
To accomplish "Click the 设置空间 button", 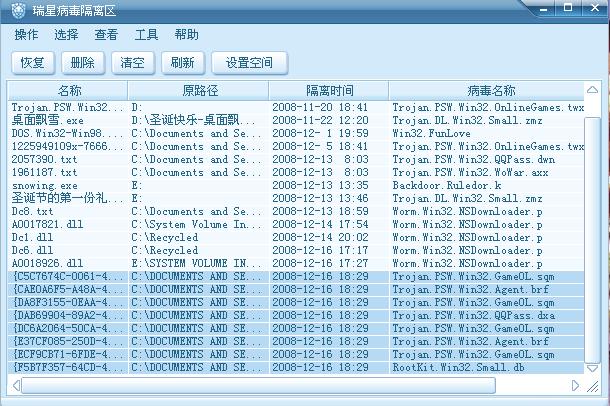I will tap(249, 63).
